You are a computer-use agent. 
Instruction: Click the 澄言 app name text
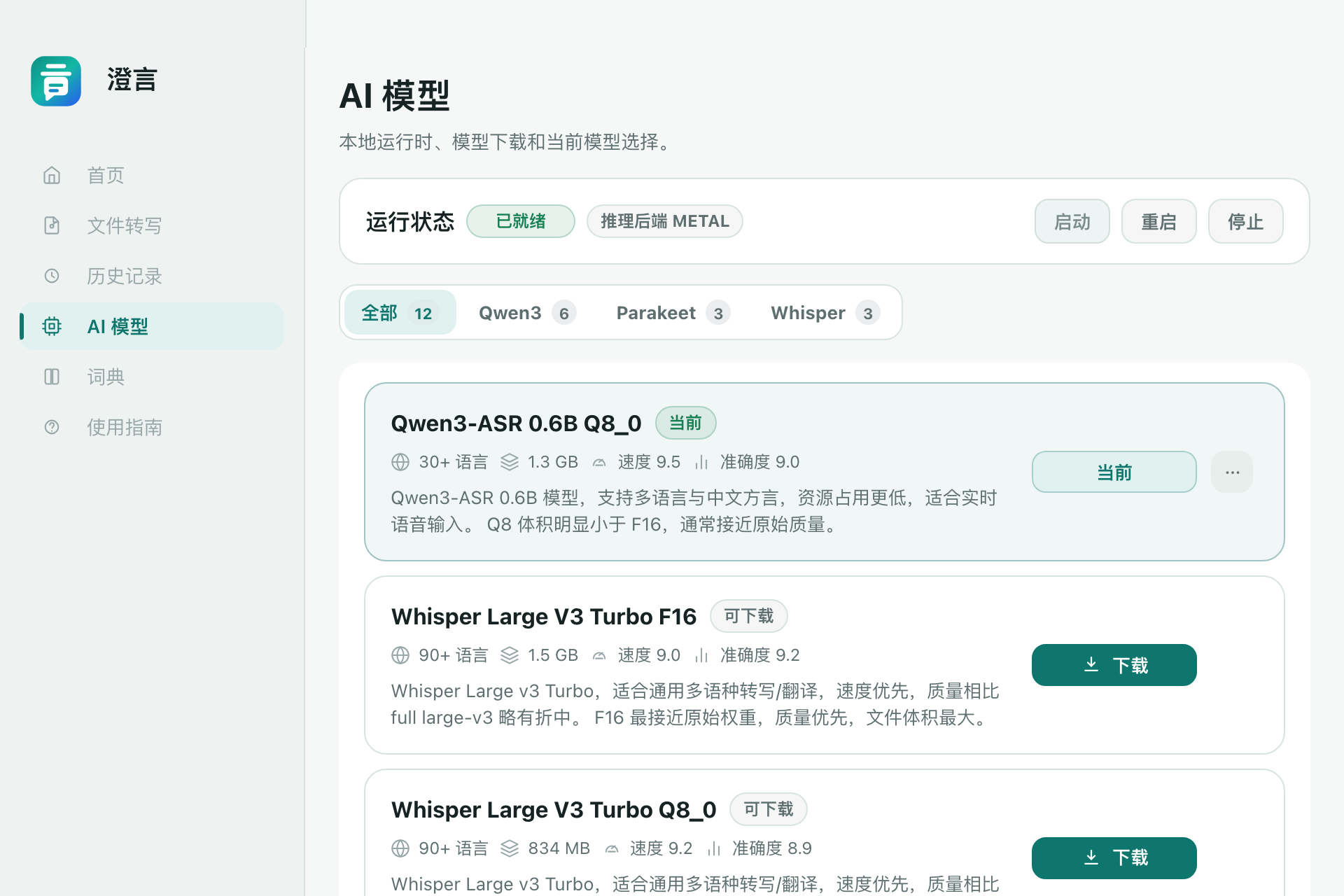click(132, 80)
